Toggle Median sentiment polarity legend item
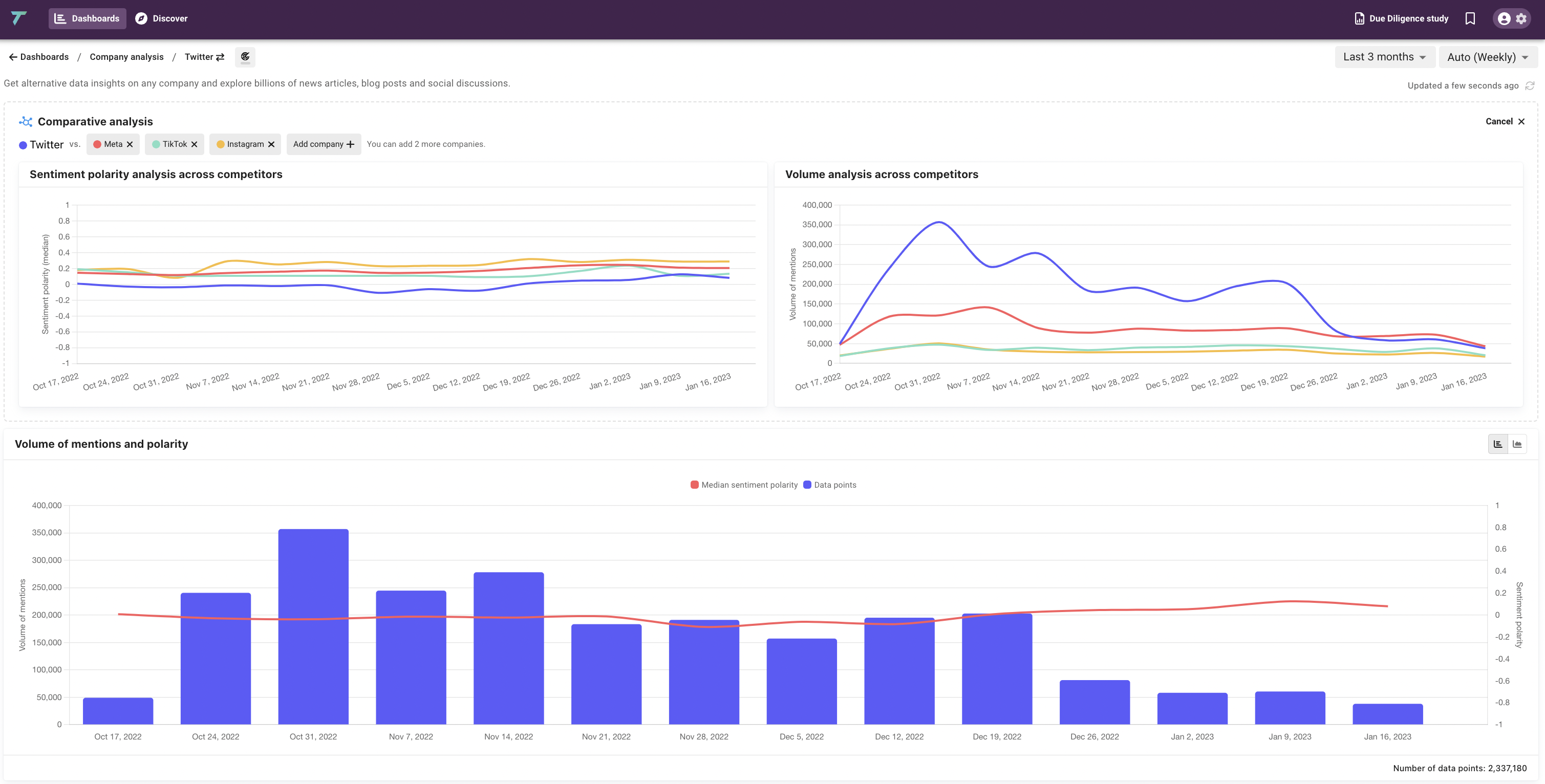Image resolution: width=1545 pixels, height=784 pixels. [x=744, y=485]
